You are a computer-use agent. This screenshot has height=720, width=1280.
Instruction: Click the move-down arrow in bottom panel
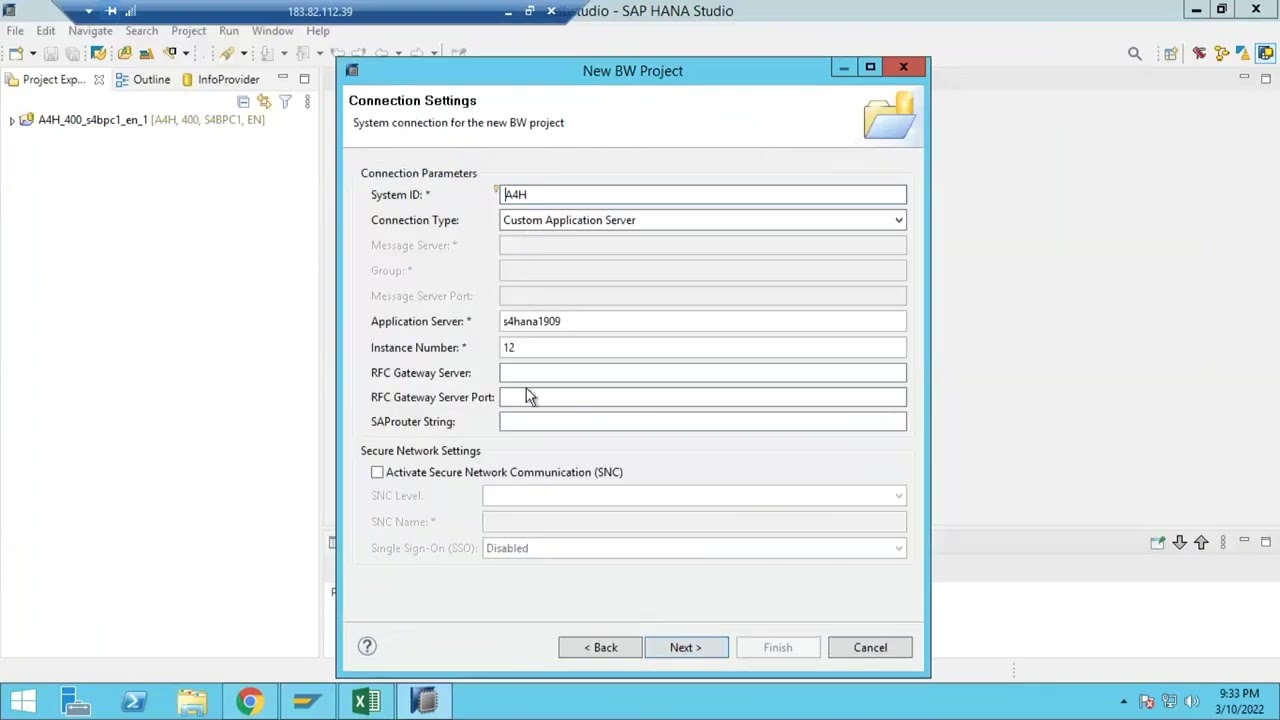point(1179,542)
